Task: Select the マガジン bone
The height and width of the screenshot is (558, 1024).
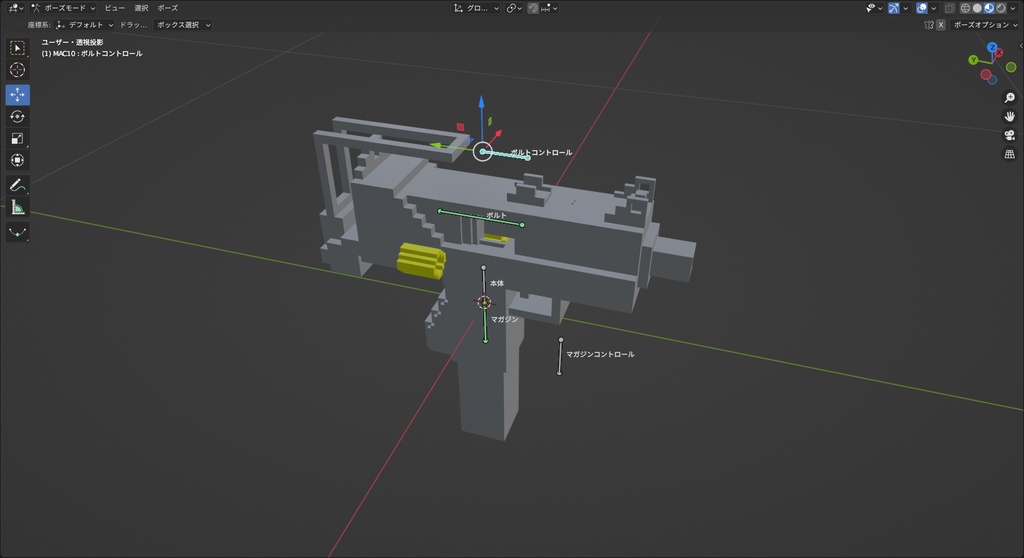Action: 485,323
